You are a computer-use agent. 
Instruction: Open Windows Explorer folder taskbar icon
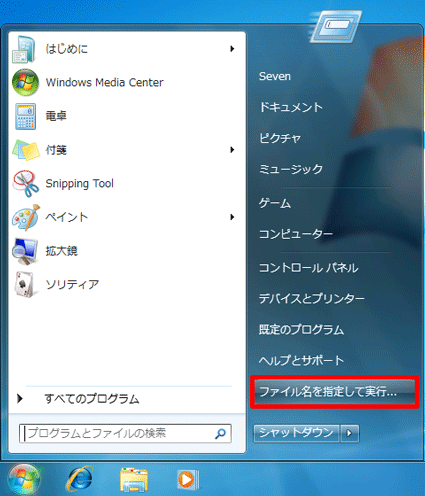tap(134, 480)
